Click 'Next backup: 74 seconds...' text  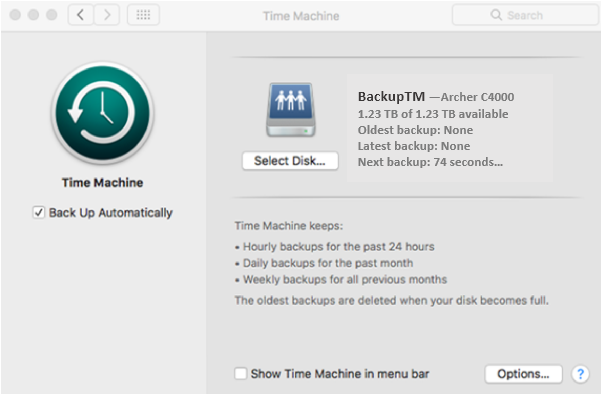[x=430, y=162]
